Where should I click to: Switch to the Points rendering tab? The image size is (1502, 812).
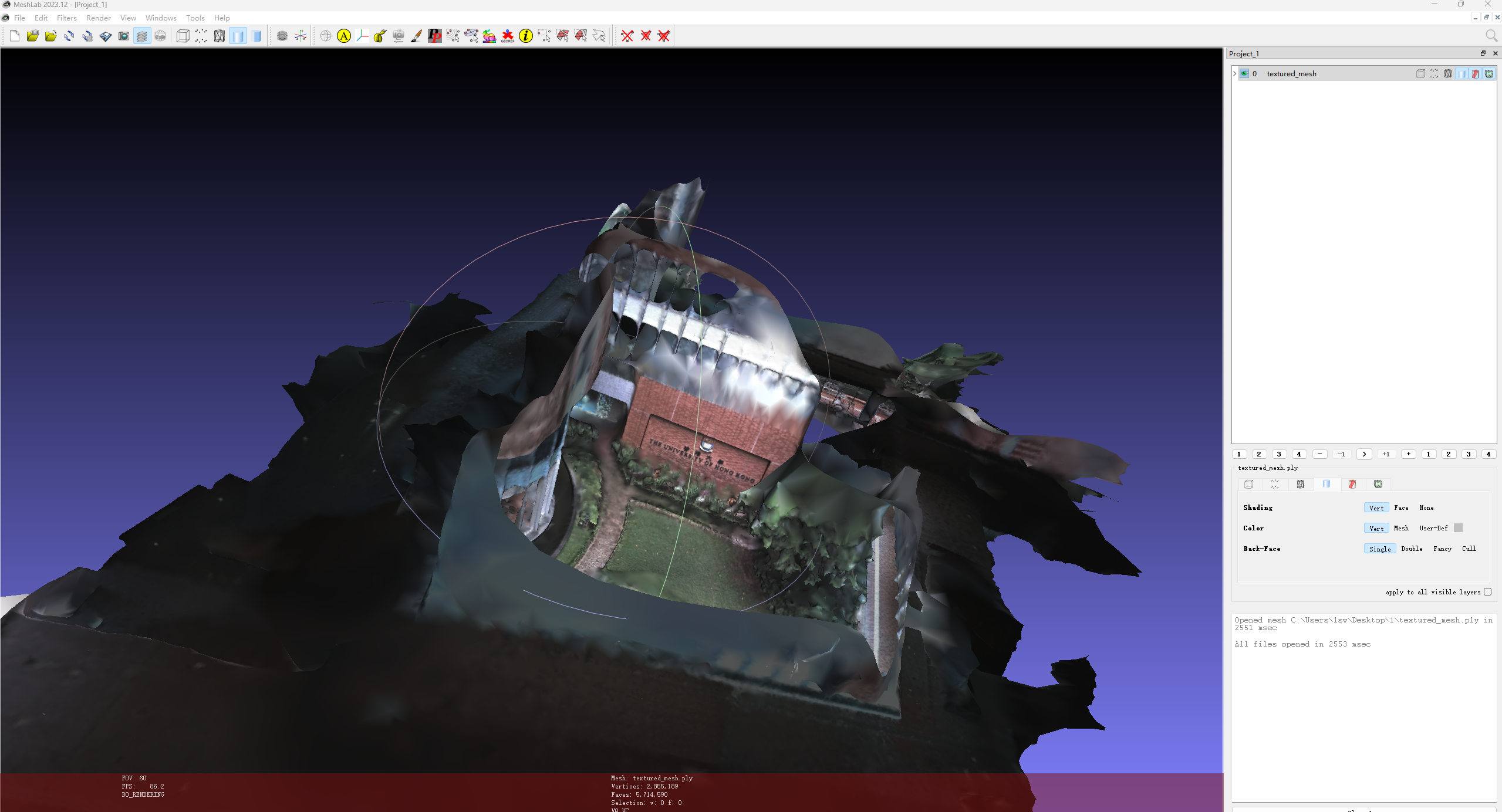point(1274,484)
